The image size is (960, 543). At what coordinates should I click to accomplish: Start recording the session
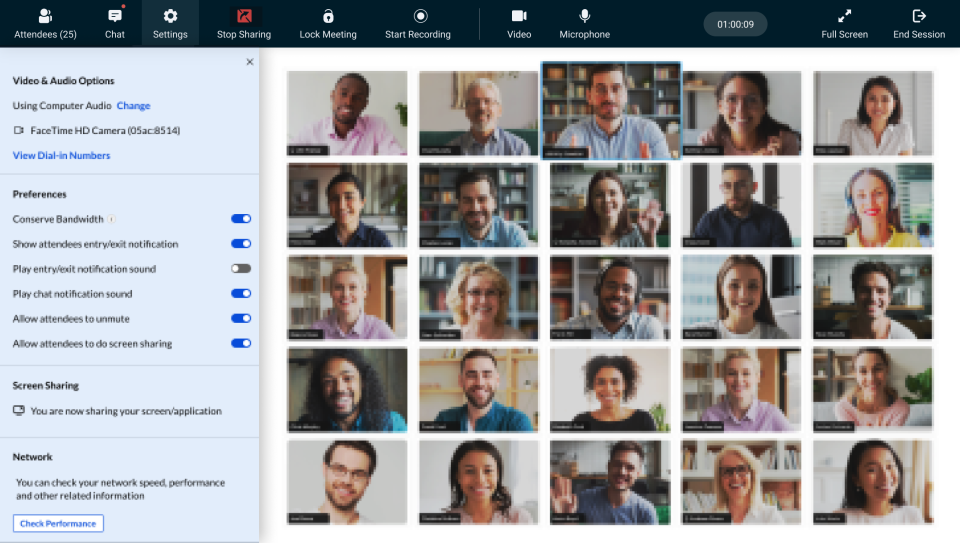tap(418, 24)
